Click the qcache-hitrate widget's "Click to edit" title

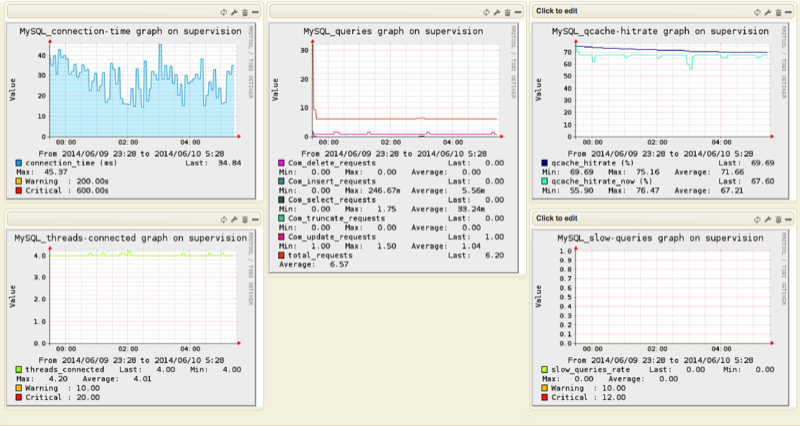[x=557, y=11]
